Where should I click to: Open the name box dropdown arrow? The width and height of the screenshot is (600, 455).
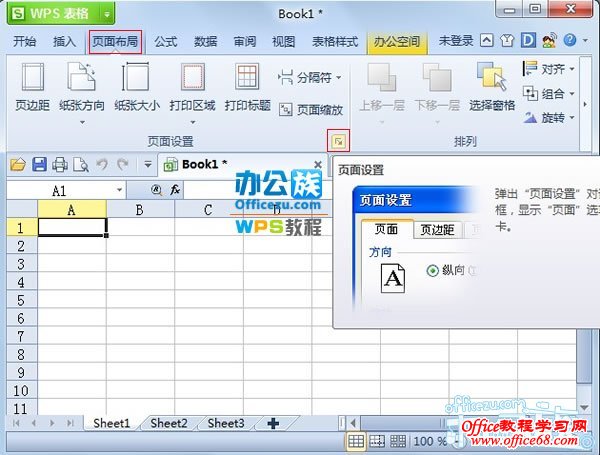(119, 190)
